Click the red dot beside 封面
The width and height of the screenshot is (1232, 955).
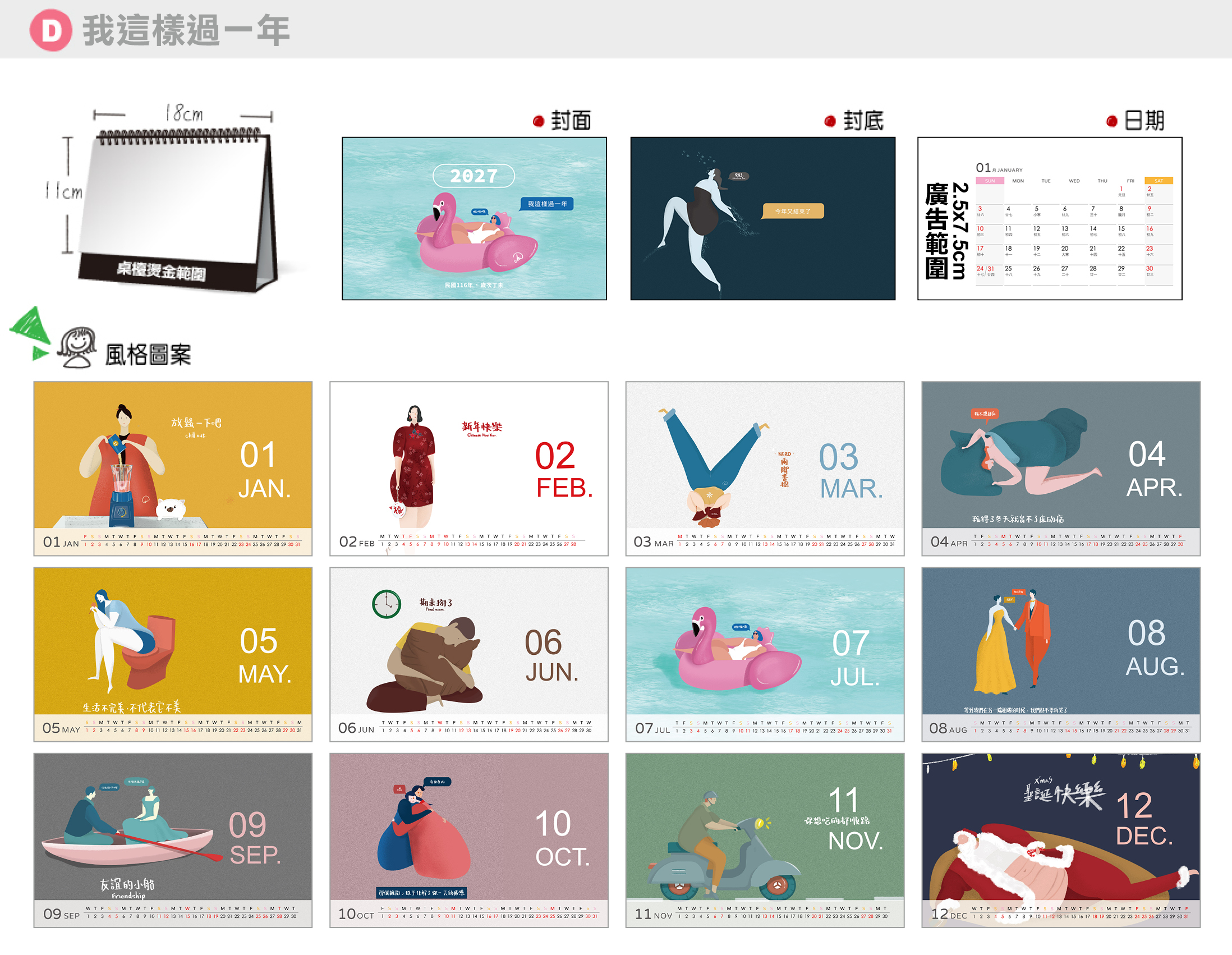click(x=538, y=121)
